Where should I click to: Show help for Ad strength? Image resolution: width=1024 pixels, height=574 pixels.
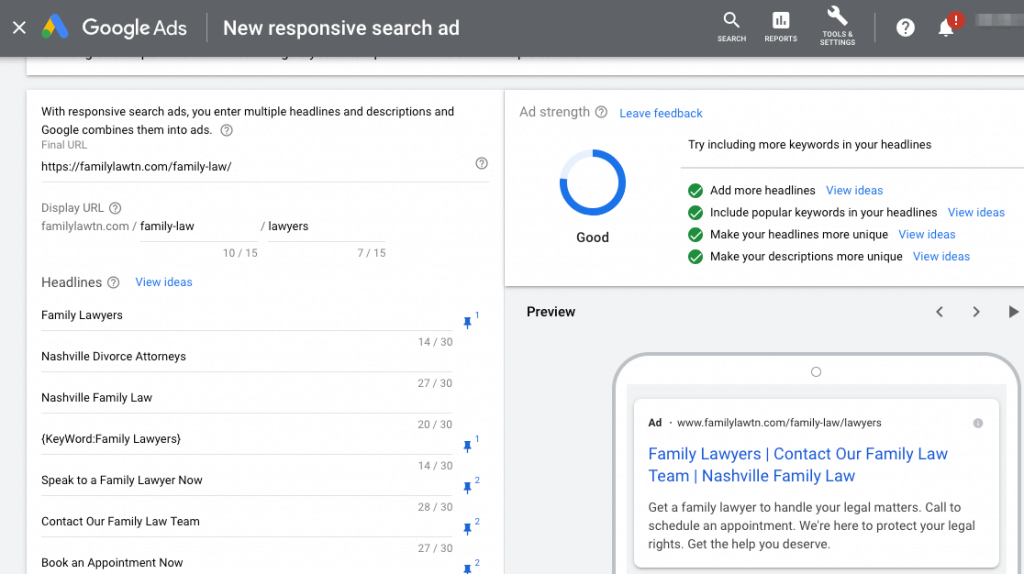[x=601, y=112]
